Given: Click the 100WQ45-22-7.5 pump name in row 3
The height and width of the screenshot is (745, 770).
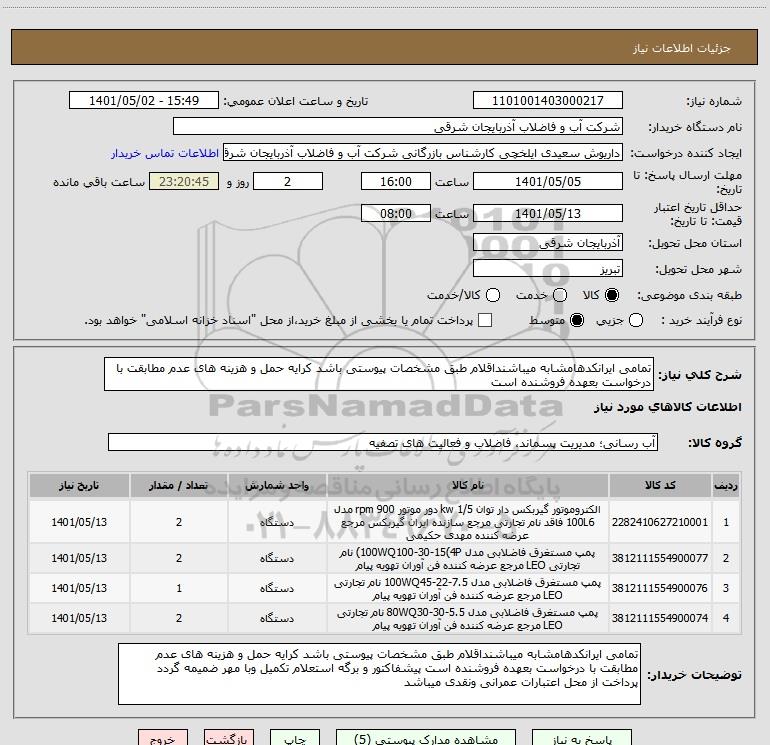Looking at the screenshot, I should pyautogui.click(x=468, y=588).
